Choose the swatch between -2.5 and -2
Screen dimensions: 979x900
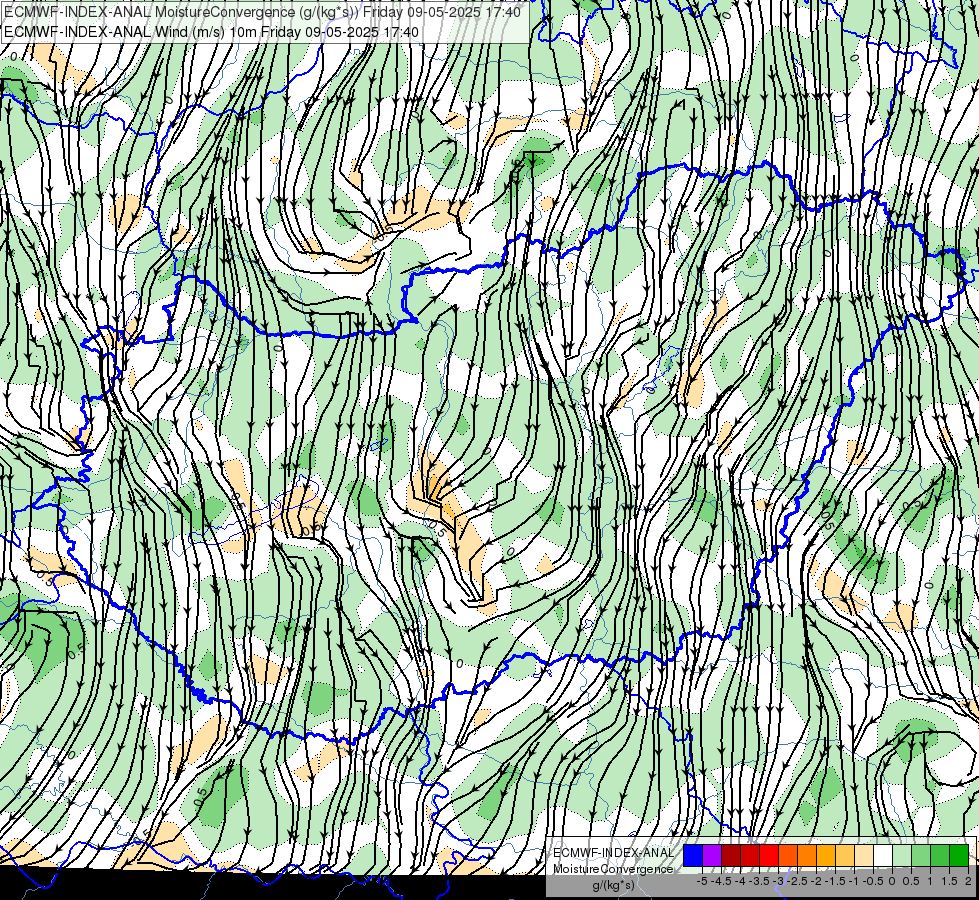tap(807, 855)
